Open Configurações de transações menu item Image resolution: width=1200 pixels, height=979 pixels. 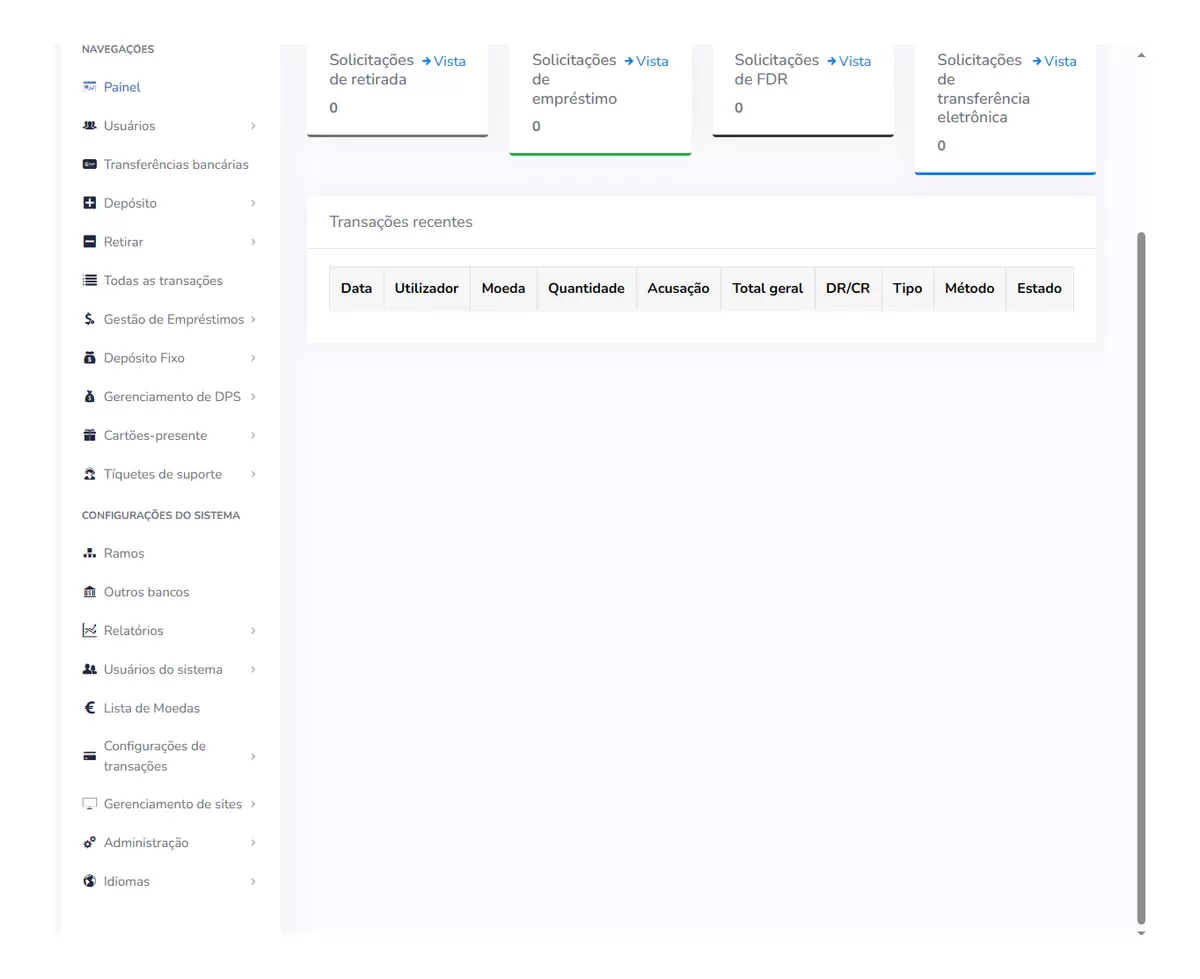[x=154, y=756]
